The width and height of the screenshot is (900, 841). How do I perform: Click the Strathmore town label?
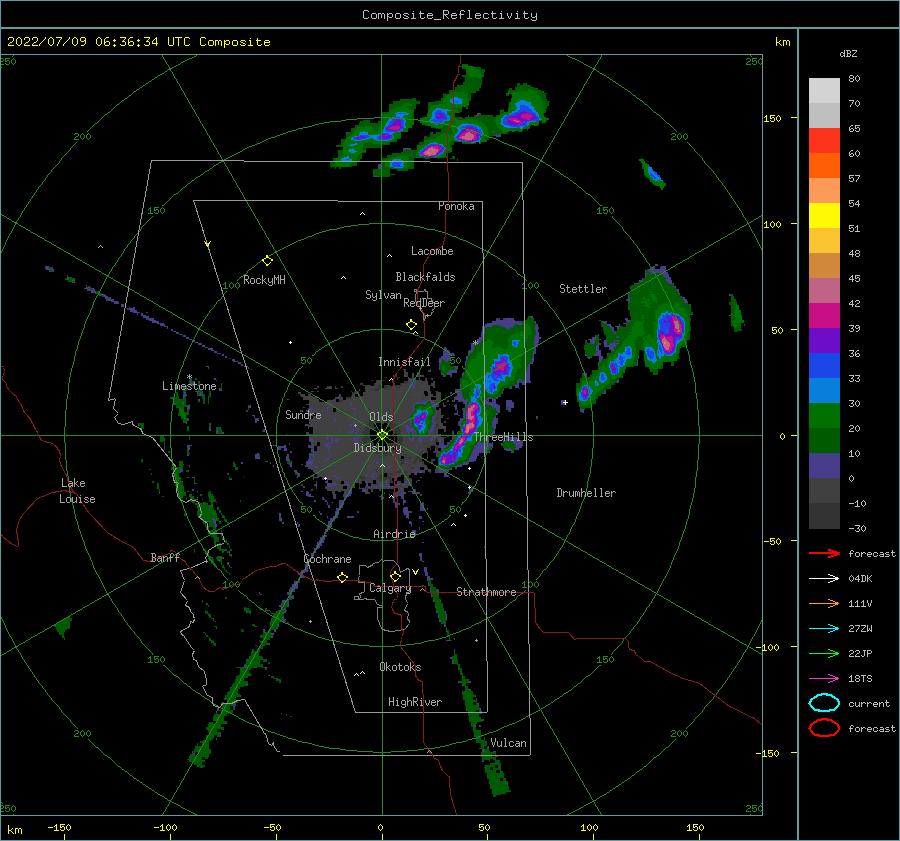pos(486,592)
